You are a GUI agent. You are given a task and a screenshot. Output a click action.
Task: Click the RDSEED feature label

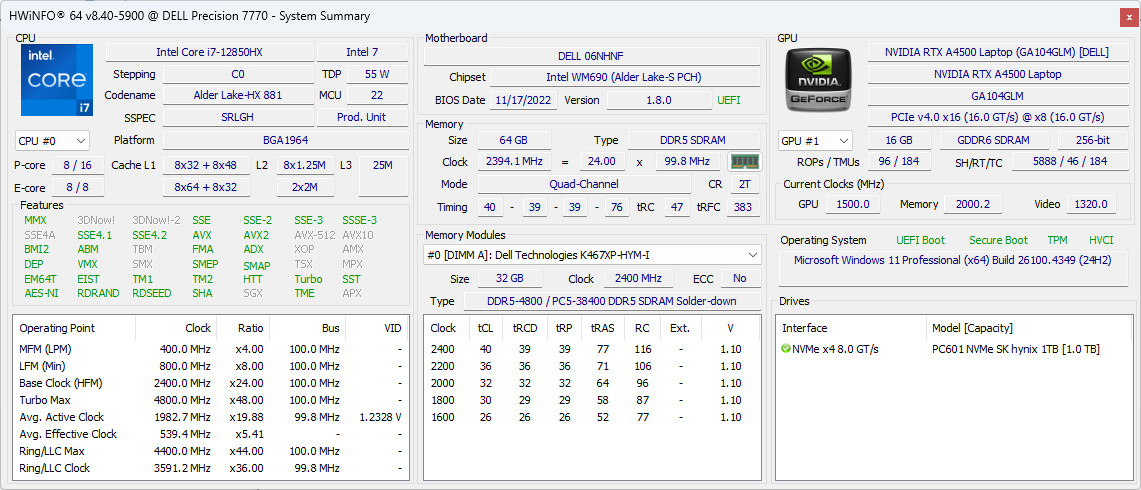tap(151, 293)
